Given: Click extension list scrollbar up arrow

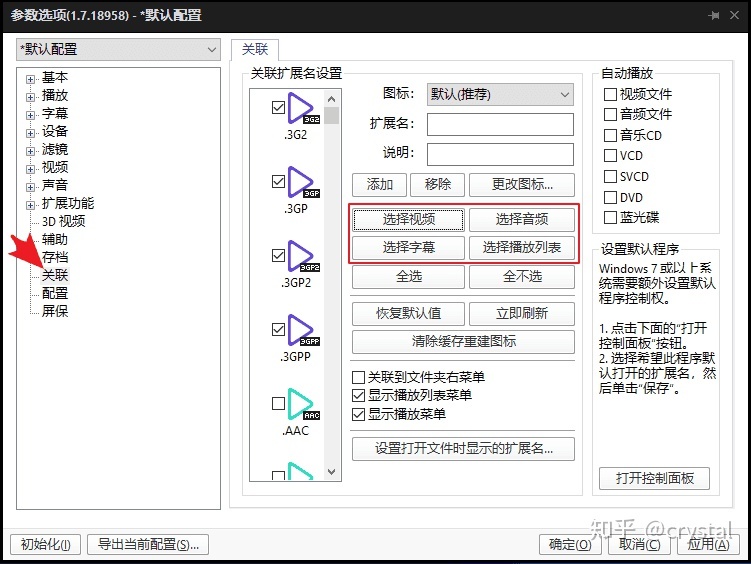Looking at the screenshot, I should (x=331, y=99).
